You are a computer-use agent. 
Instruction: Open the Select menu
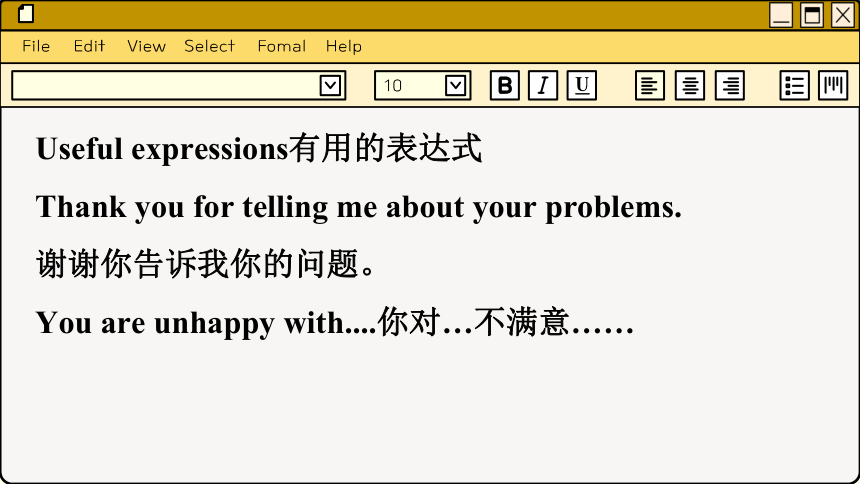point(210,46)
